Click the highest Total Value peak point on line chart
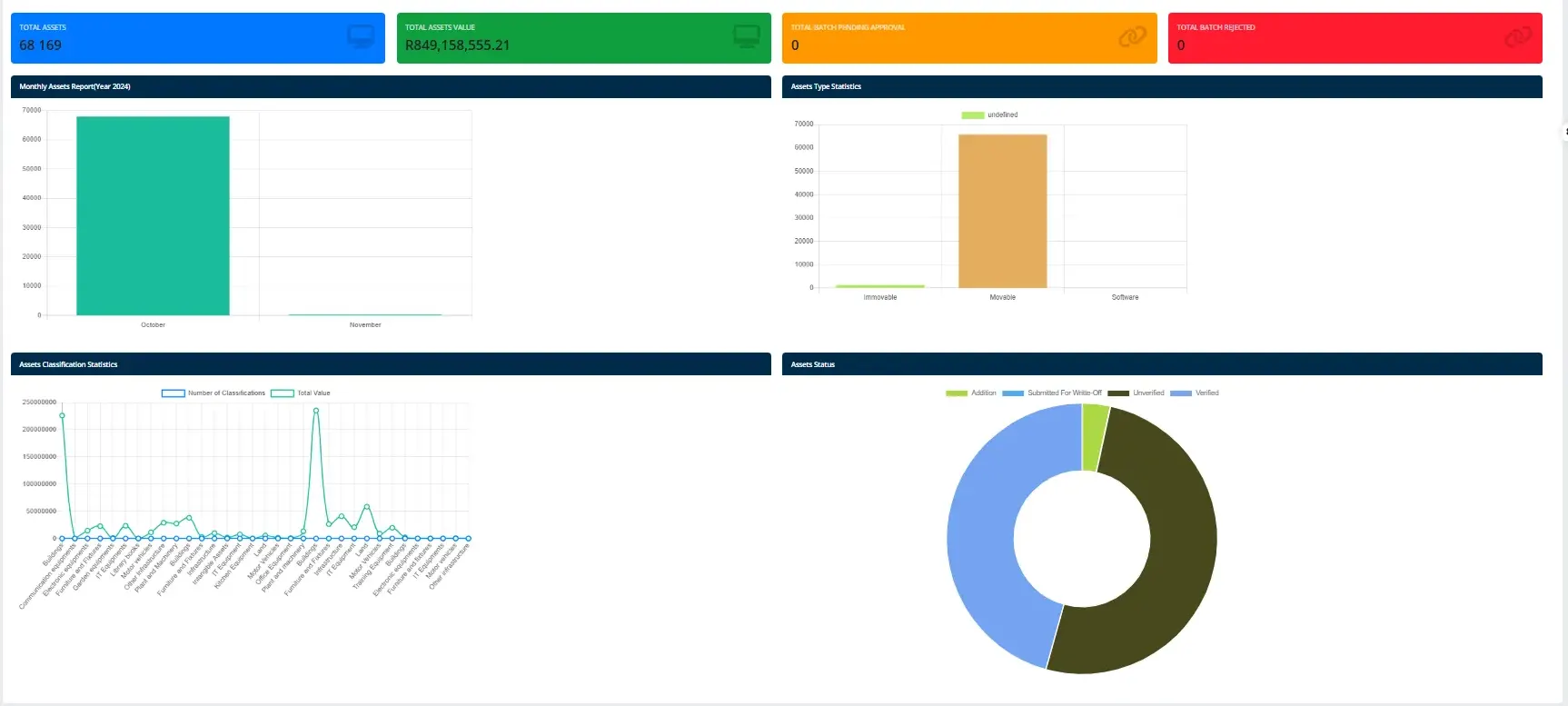 pyautogui.click(x=316, y=411)
